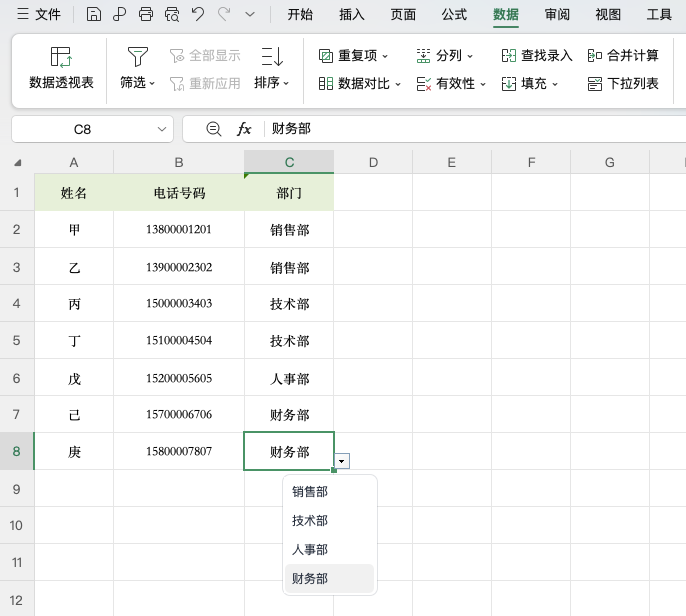Click the 电话号码 header cell
Screen dimensions: 686x616
pyautogui.click(x=179, y=192)
